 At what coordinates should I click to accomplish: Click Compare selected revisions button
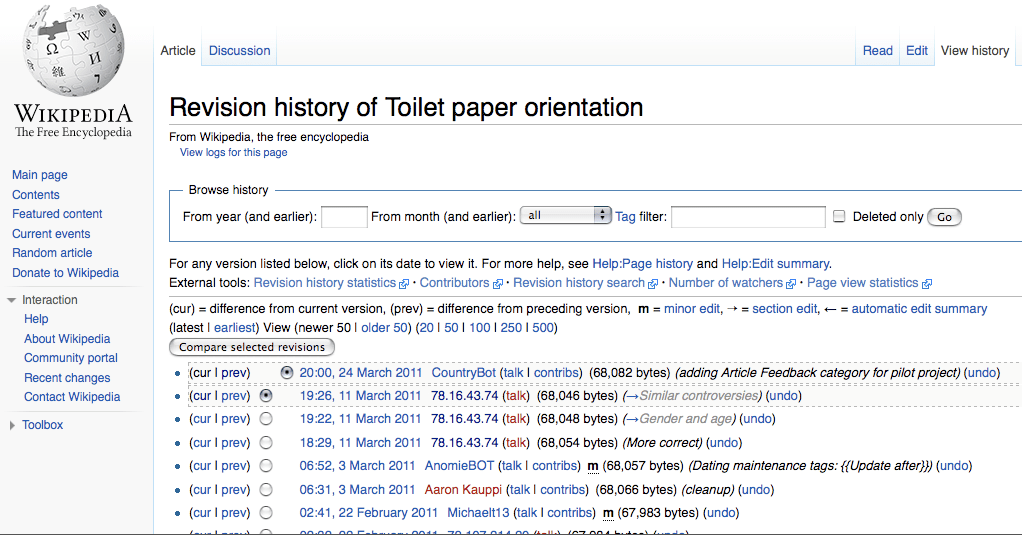252,347
